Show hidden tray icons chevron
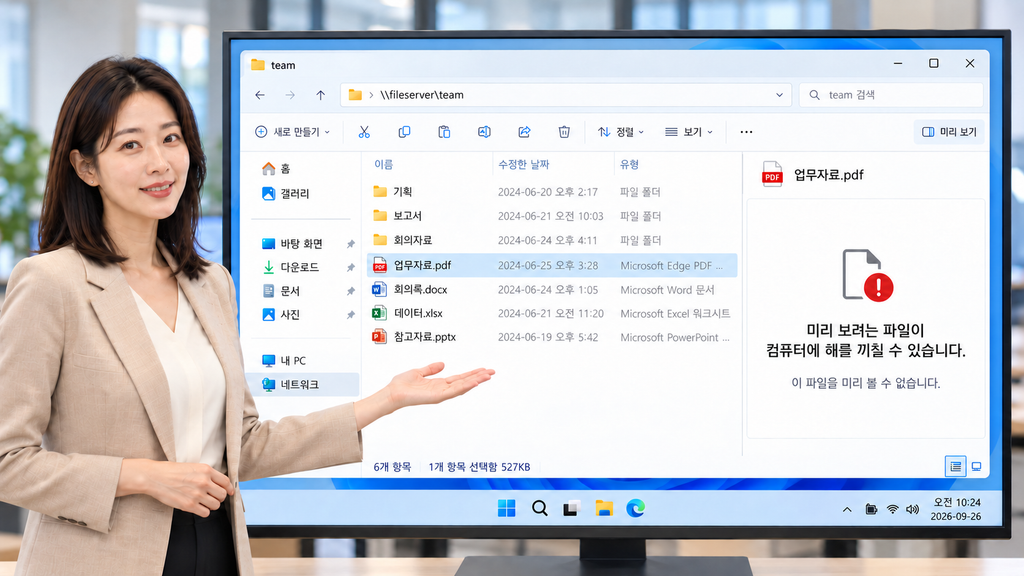This screenshot has width=1024, height=576. coord(847,509)
